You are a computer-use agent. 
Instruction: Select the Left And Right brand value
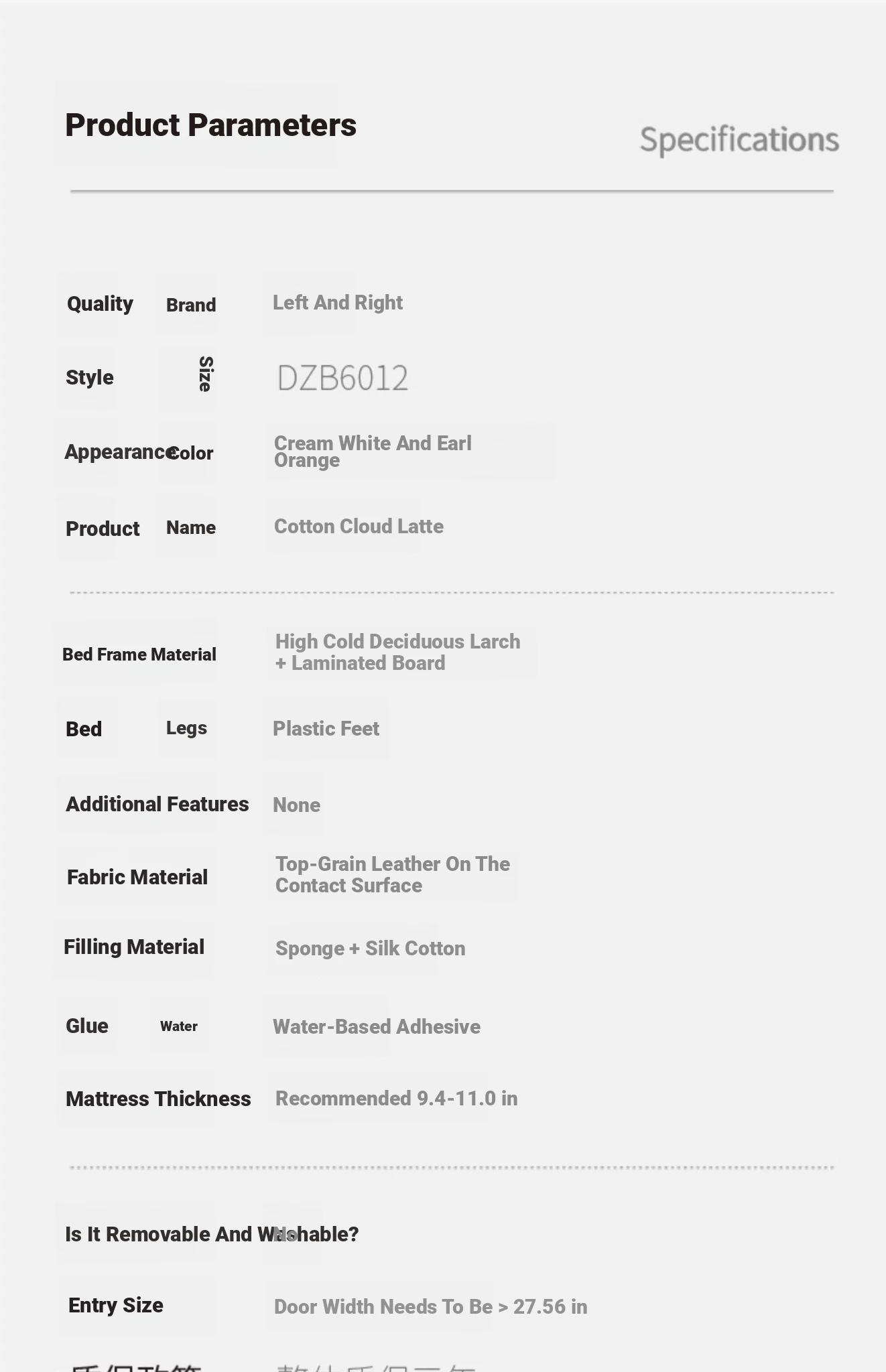(x=338, y=303)
